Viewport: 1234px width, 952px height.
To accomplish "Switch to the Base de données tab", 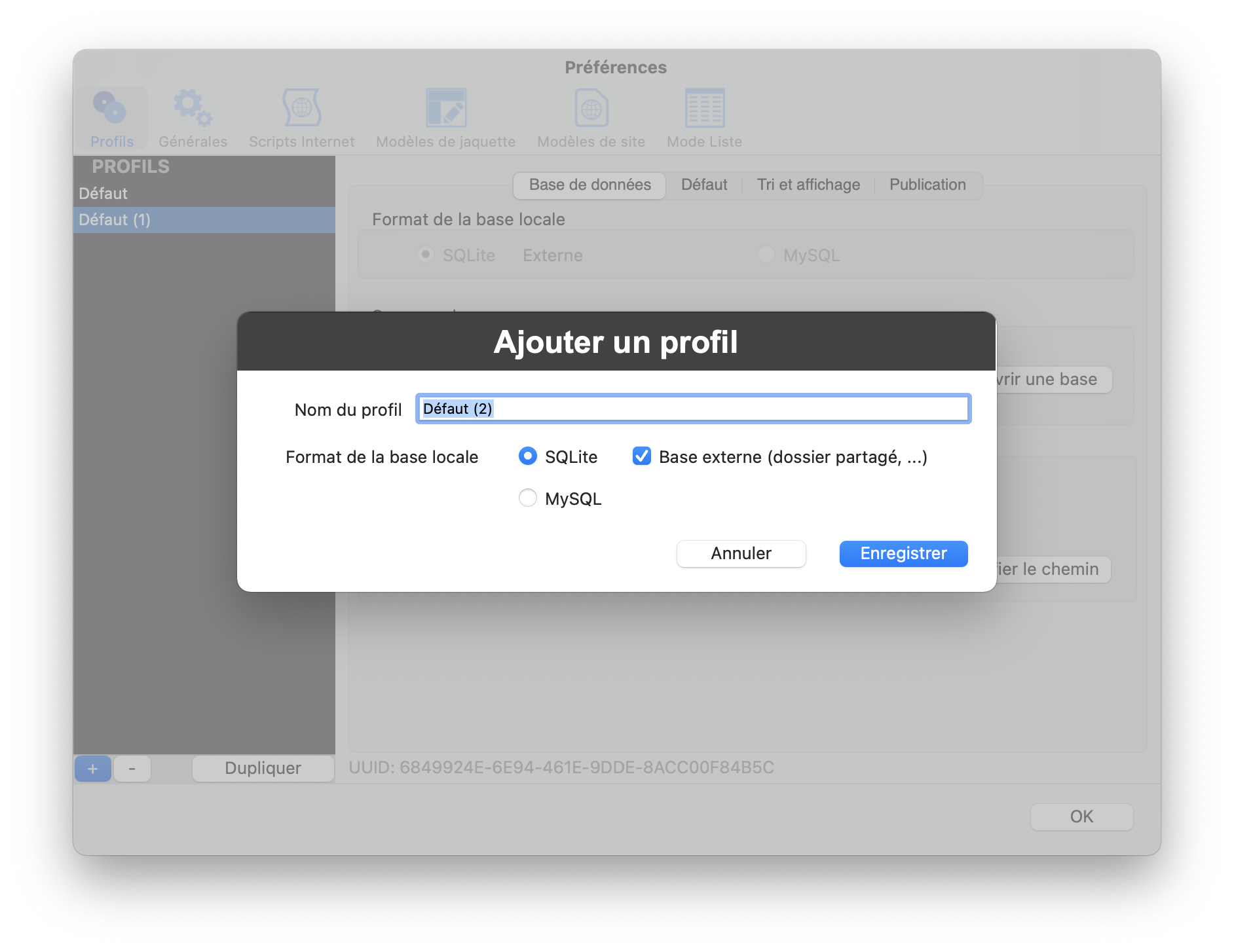I will pos(589,185).
